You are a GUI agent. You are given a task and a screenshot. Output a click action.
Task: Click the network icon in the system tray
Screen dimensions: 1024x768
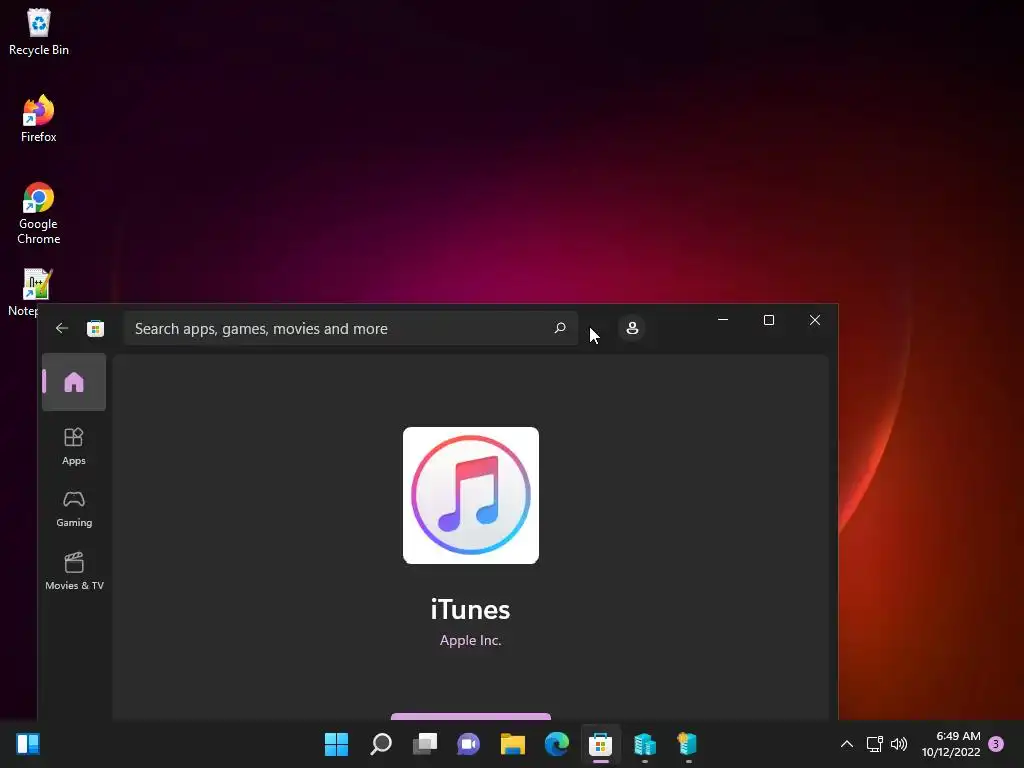coord(874,744)
